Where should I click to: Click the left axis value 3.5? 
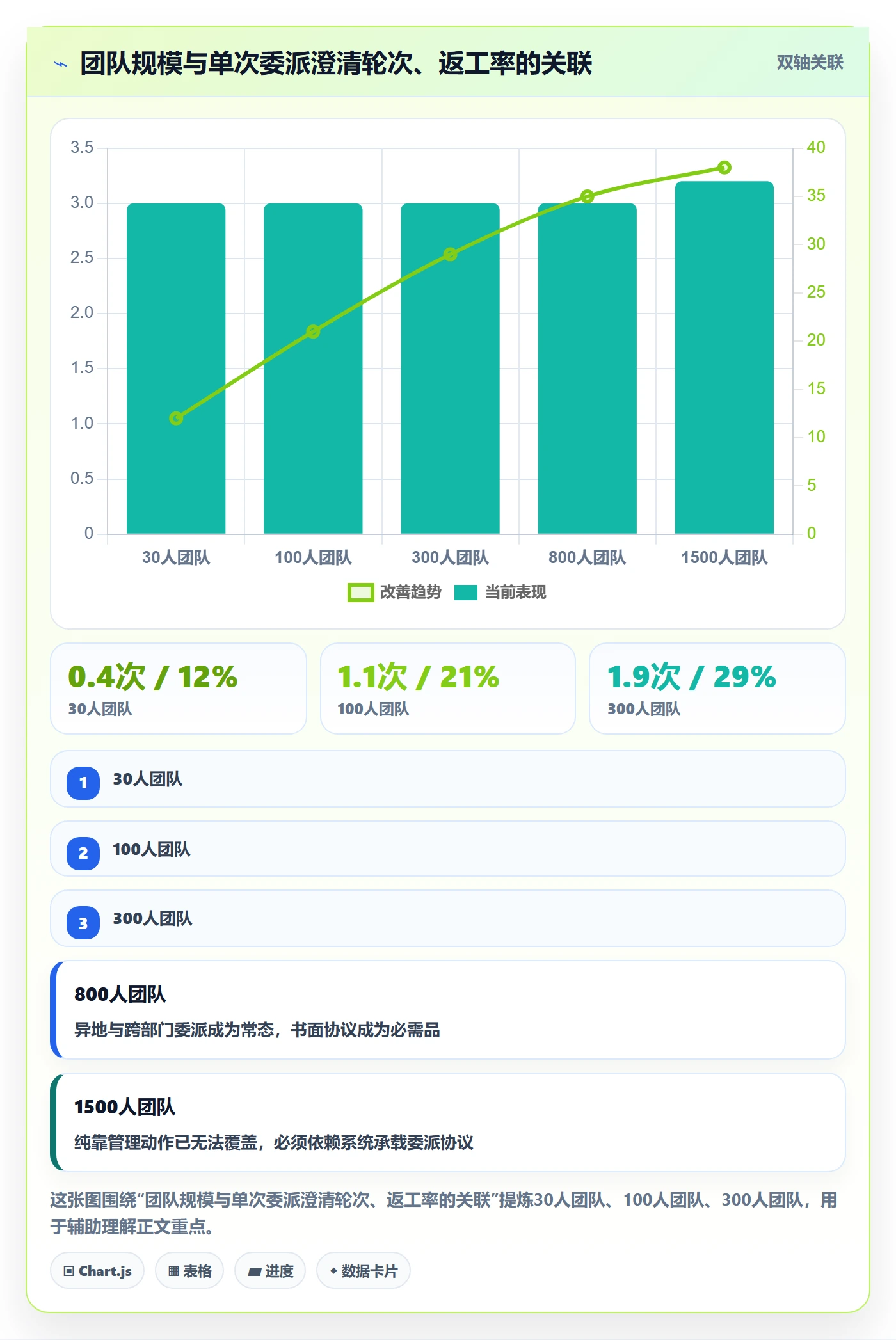tap(82, 148)
